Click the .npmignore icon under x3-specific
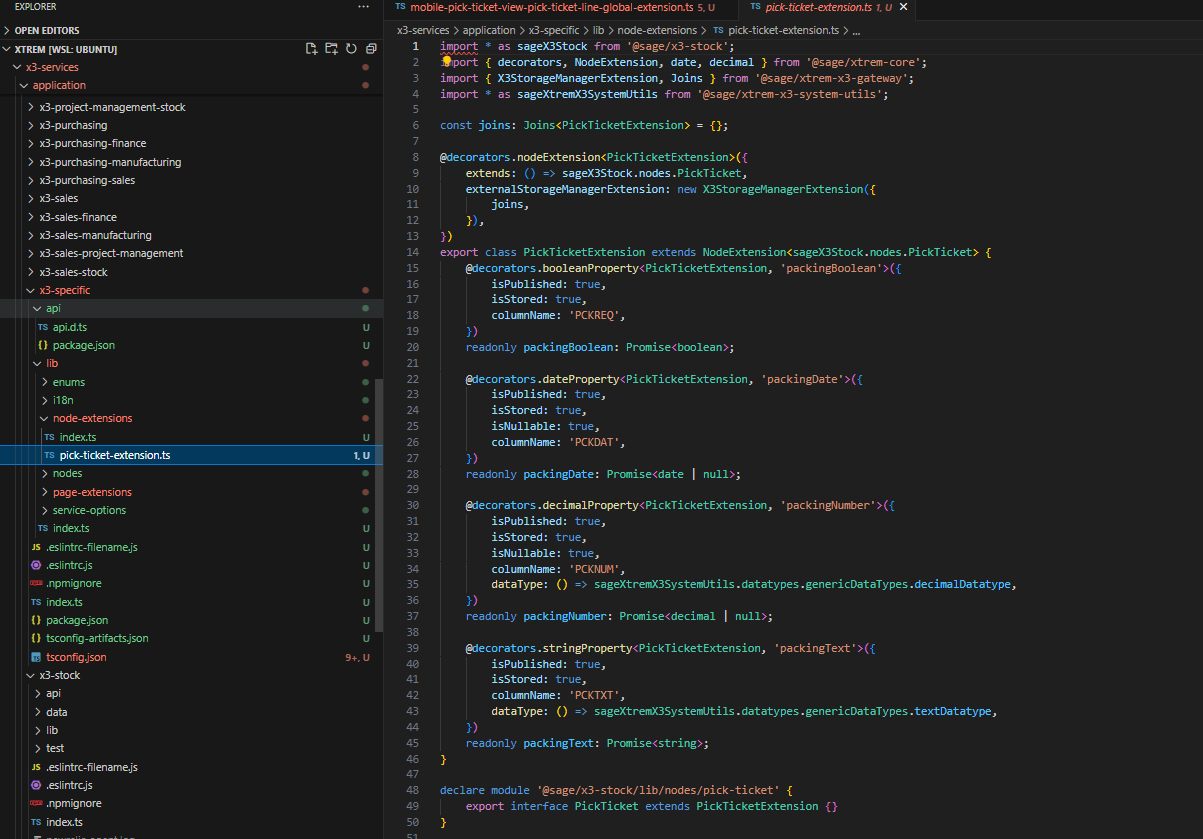Image resolution: width=1203 pixels, height=839 pixels. [36, 583]
